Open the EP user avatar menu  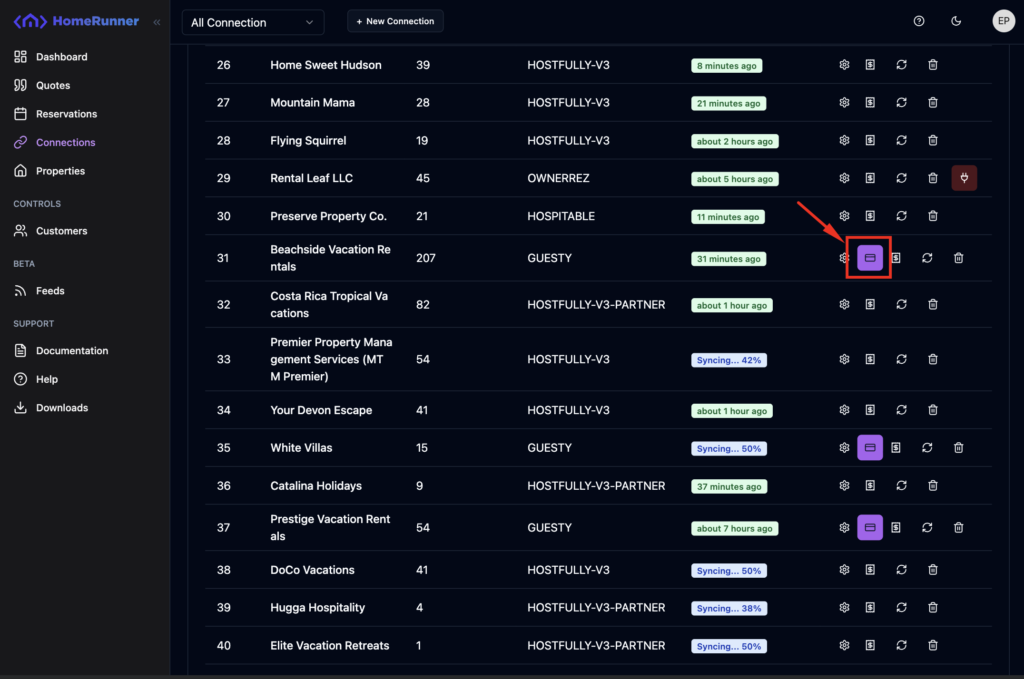pyautogui.click(x=1003, y=21)
